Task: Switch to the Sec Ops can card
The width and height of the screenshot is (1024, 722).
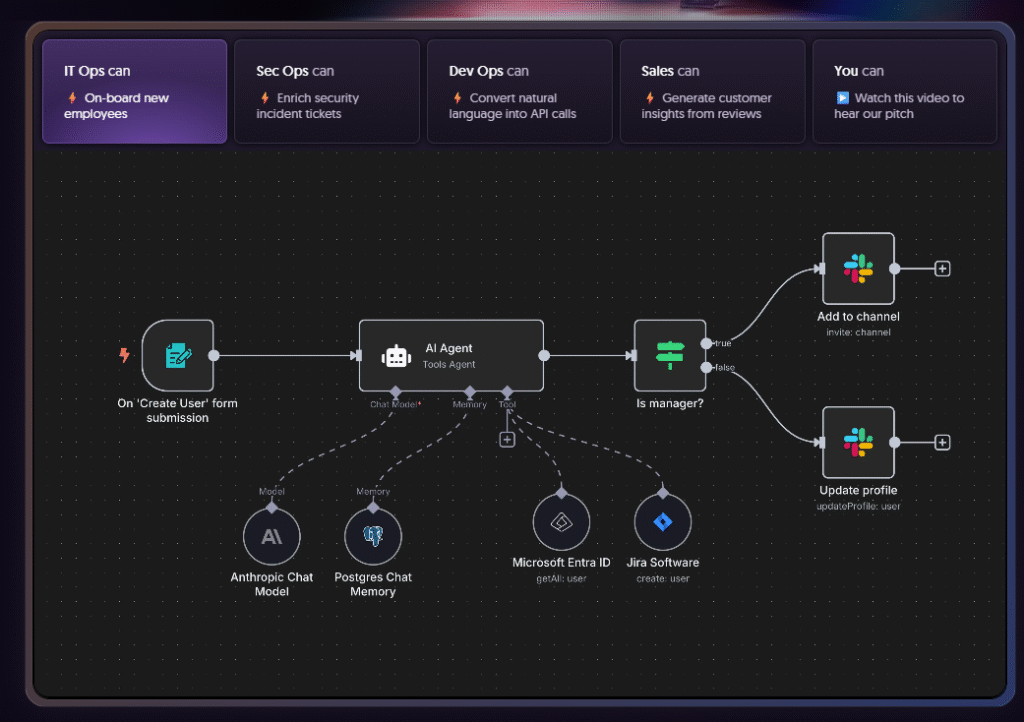Action: (327, 91)
